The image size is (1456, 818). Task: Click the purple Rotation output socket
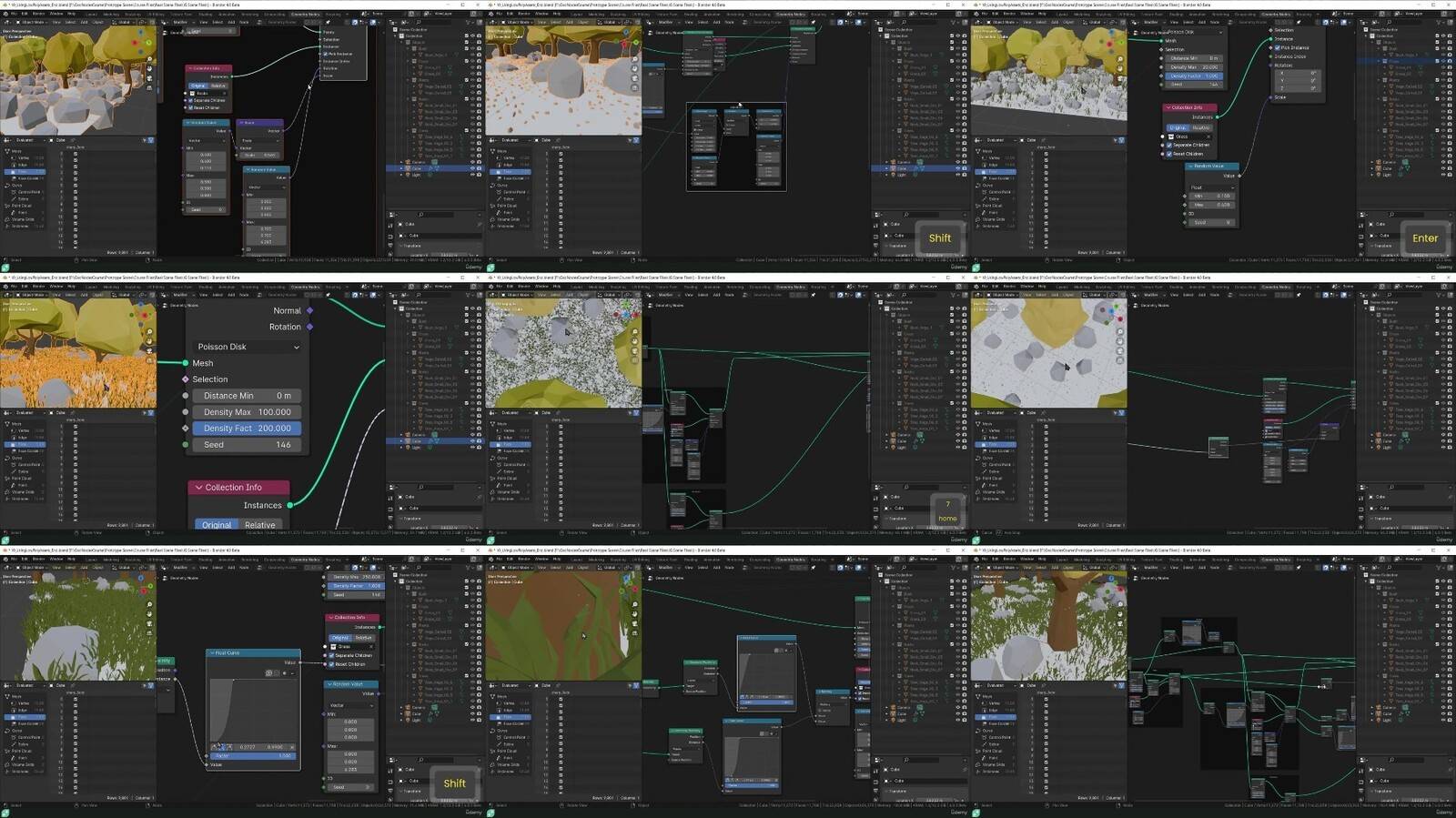310,328
